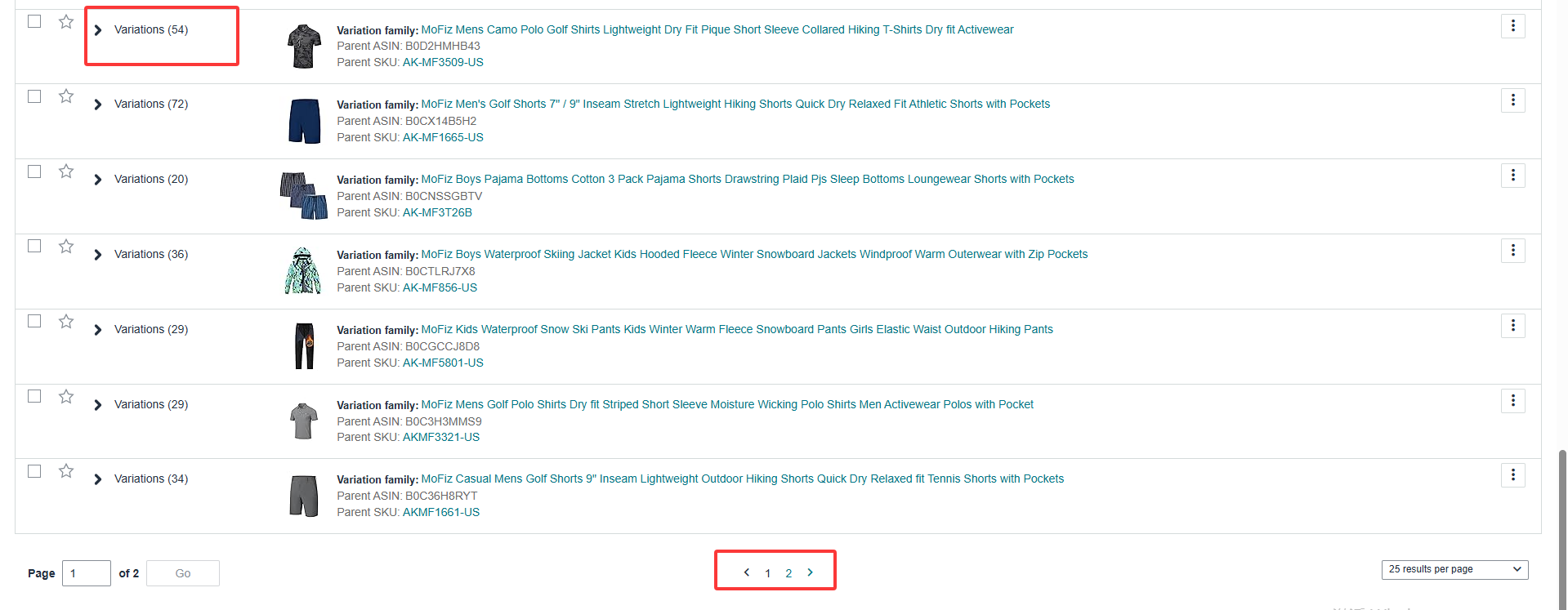Screen dimensions: 1568x610
Task: Click Parent SKU AKMF1661-US link
Action: [441, 512]
